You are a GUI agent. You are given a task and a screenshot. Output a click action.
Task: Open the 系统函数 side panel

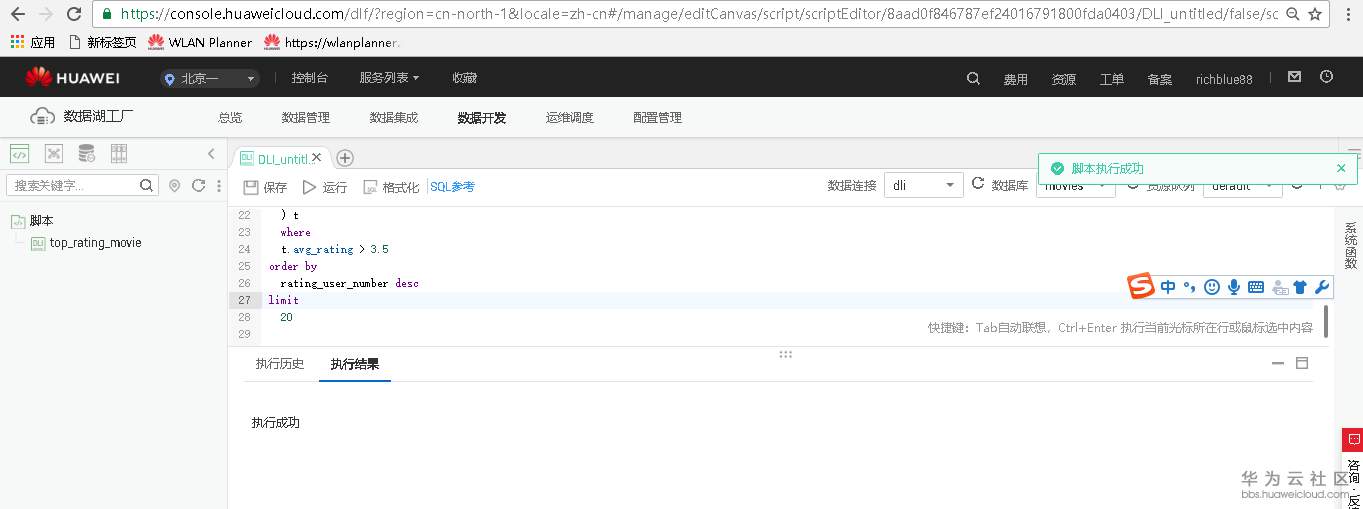[x=1351, y=245]
